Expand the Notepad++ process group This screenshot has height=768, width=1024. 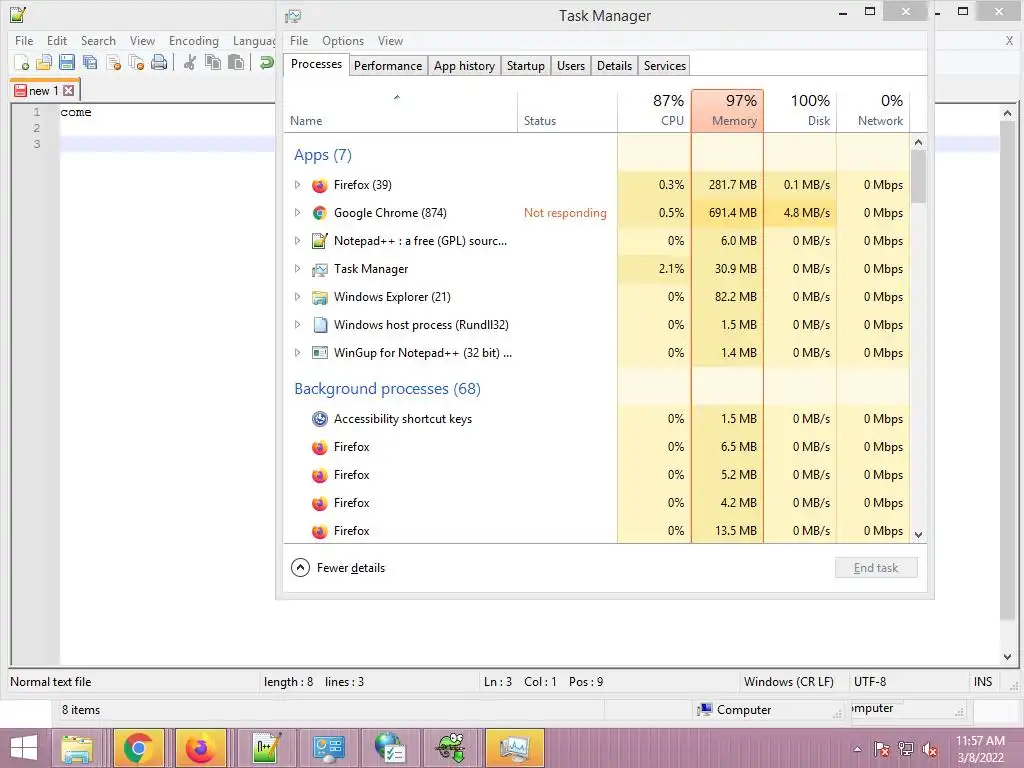click(297, 241)
